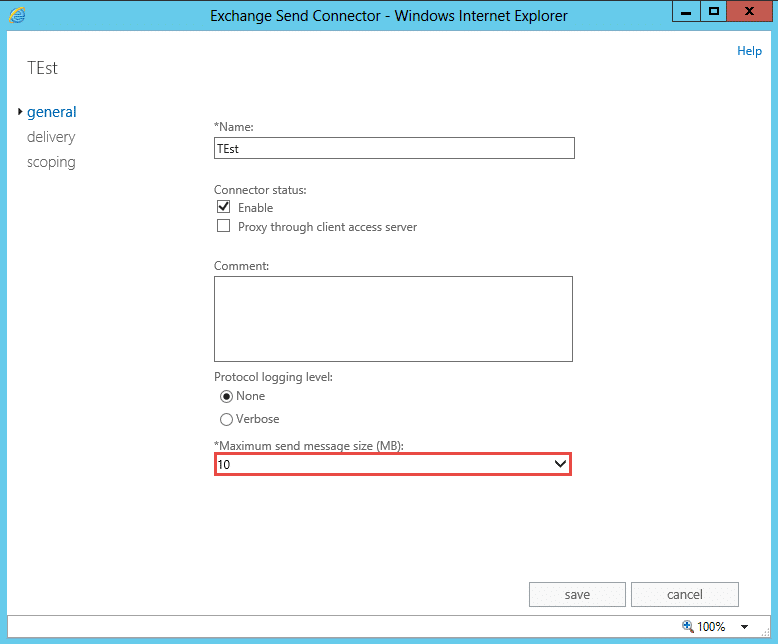The width and height of the screenshot is (778, 644).
Task: Open the Help link
Action: pyautogui.click(x=749, y=51)
